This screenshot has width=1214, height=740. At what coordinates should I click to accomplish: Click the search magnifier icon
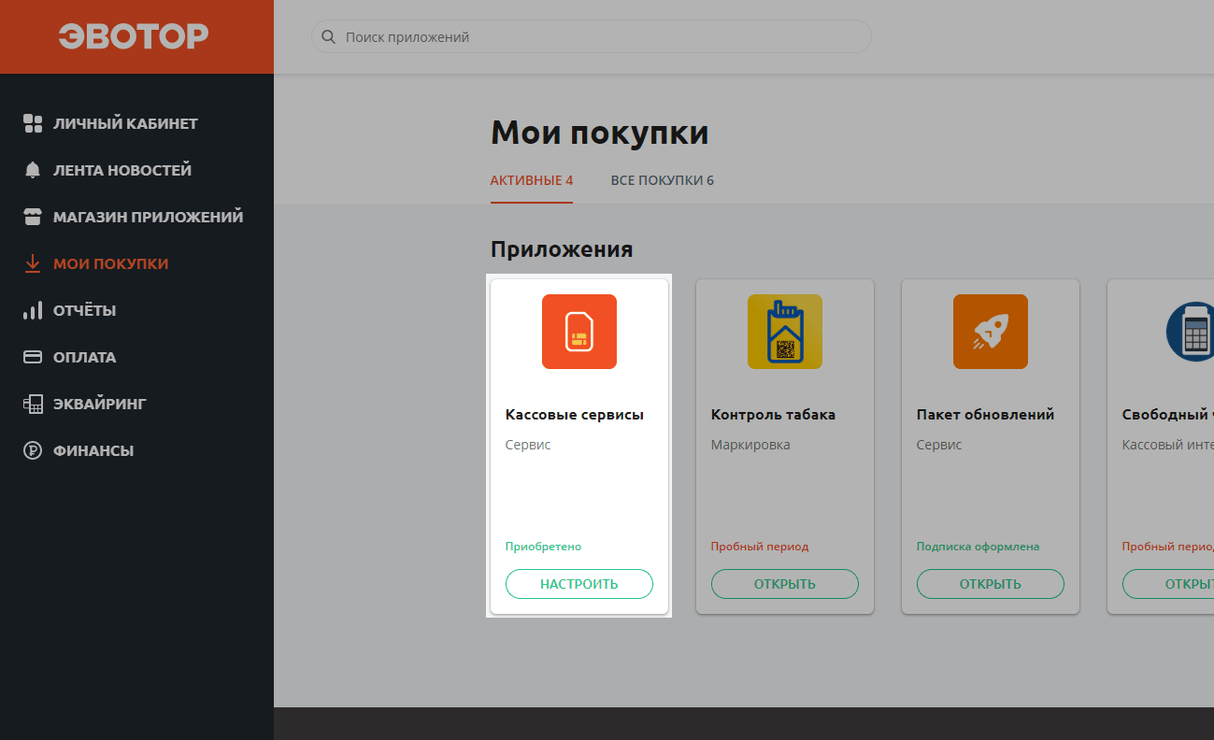[329, 37]
